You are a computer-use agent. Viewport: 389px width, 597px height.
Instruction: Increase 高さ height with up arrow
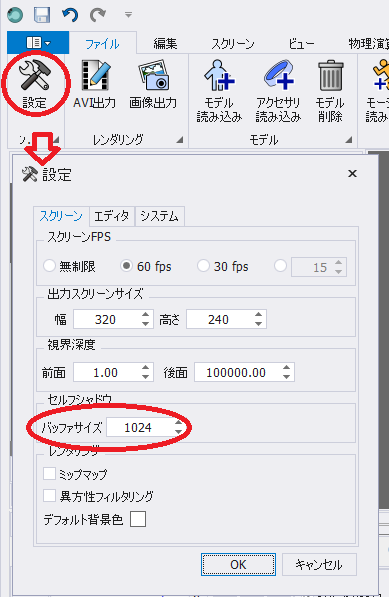[258, 314]
